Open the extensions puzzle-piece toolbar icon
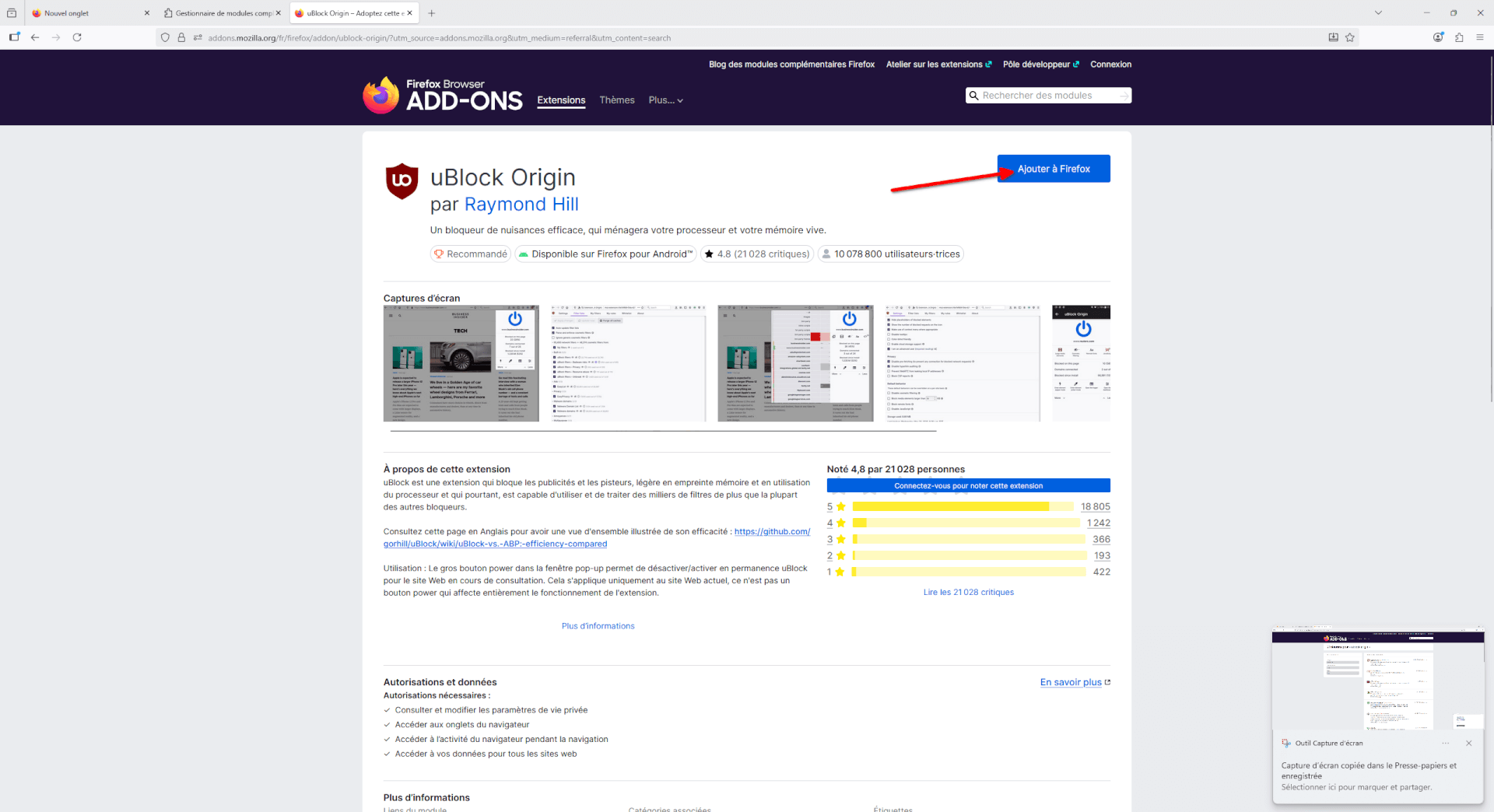This screenshot has width=1494, height=812. [1459, 37]
